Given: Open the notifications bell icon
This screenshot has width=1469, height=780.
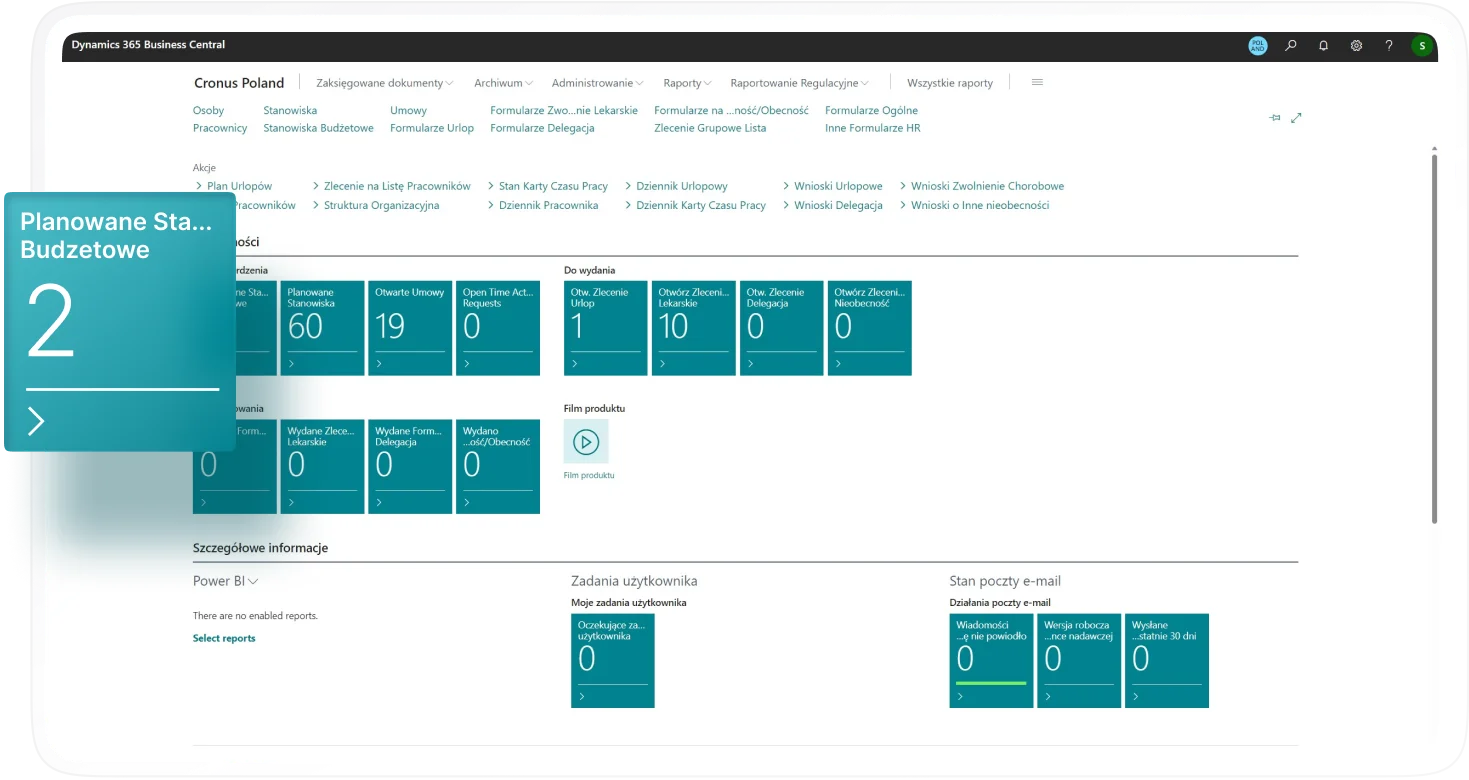Looking at the screenshot, I should 1324,45.
